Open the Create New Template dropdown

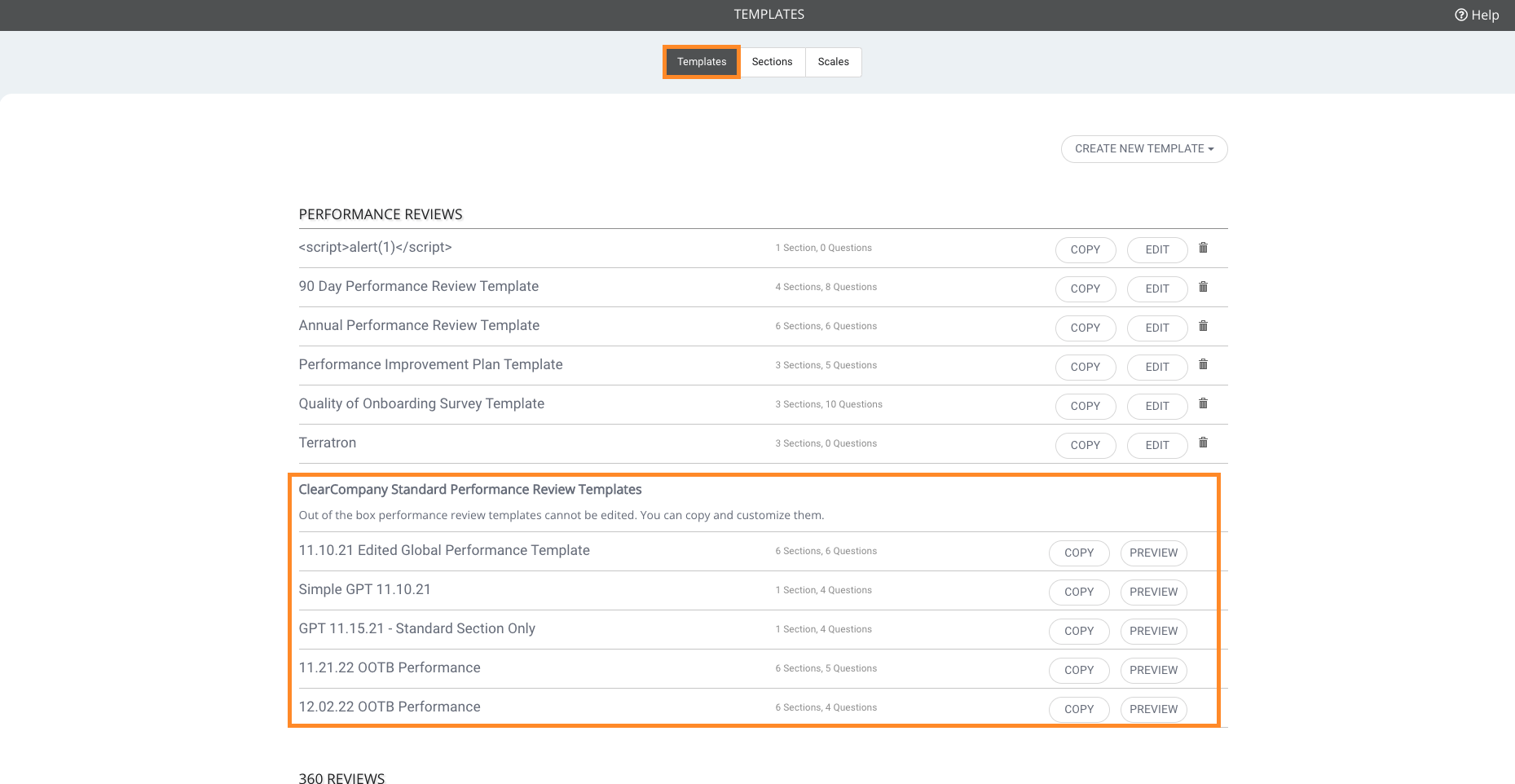click(x=1144, y=149)
